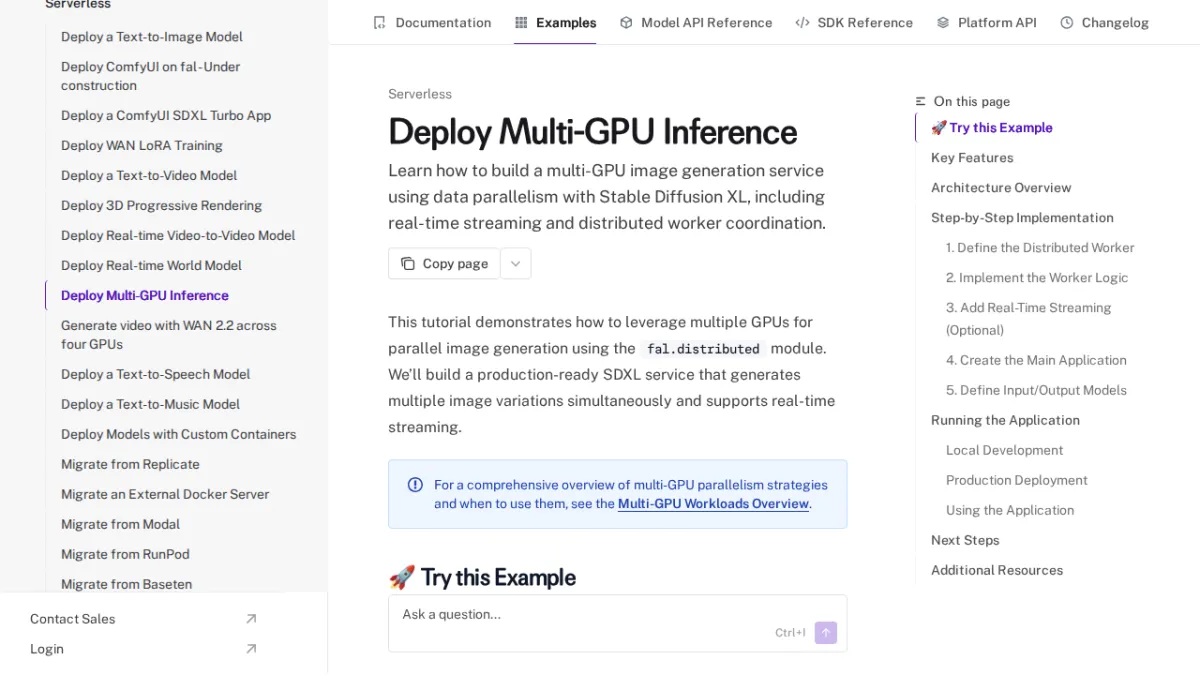Jump to 1. Define the Distributed Worker
This screenshot has width=1200, height=675.
point(1040,248)
